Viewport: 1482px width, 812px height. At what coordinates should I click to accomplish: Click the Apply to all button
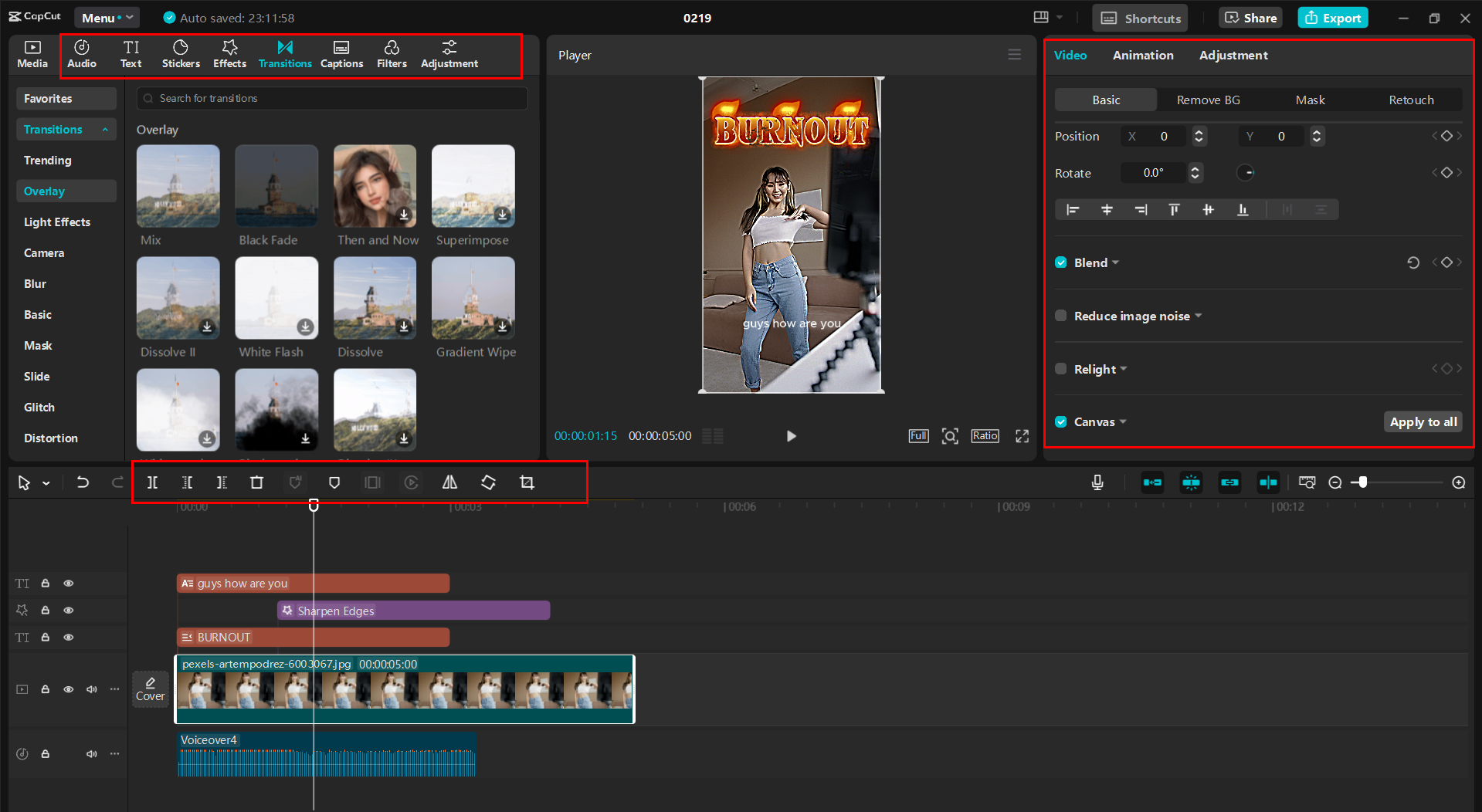[x=1423, y=421]
